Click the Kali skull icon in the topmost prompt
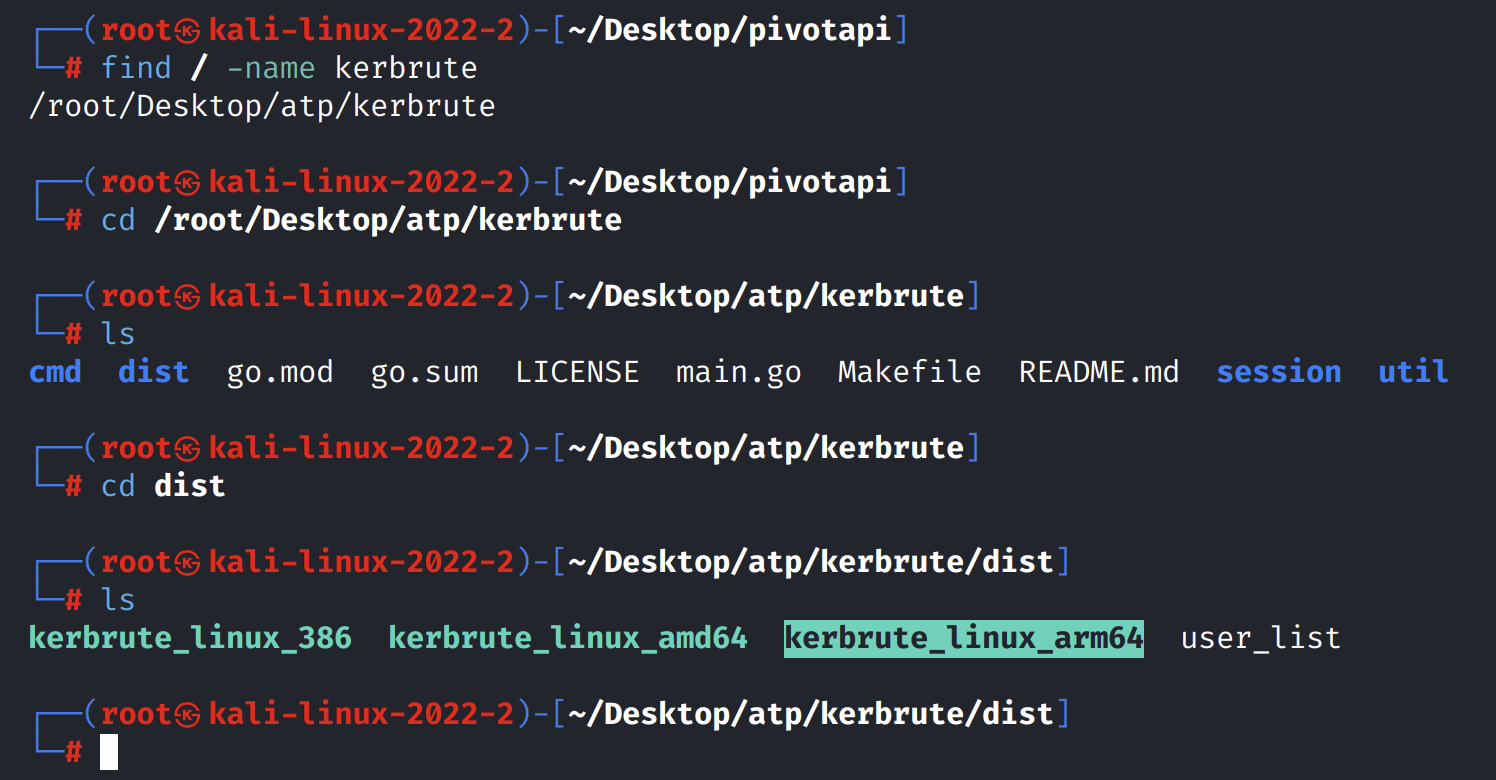Viewport: 1496px width, 780px height. 189,31
